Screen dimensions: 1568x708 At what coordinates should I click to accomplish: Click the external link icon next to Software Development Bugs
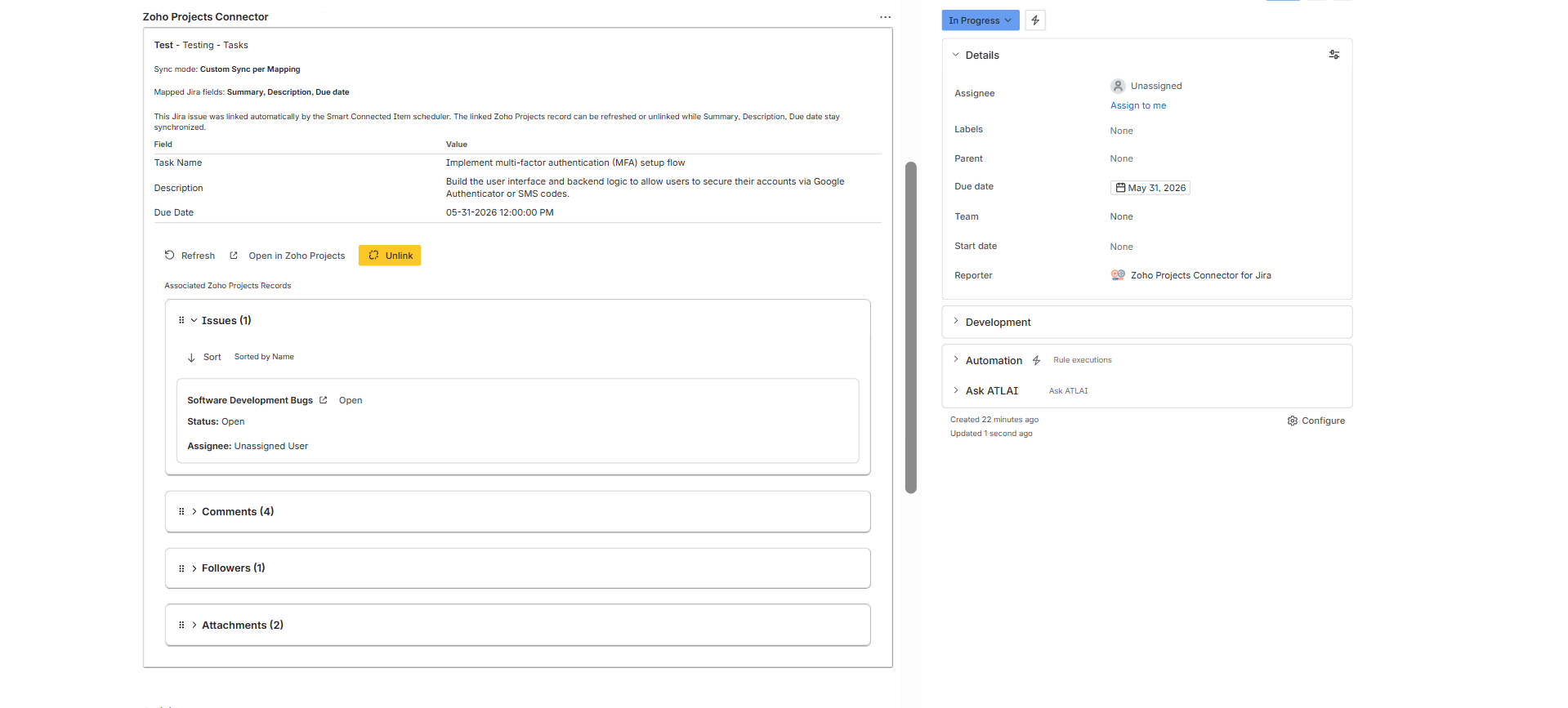tap(324, 400)
